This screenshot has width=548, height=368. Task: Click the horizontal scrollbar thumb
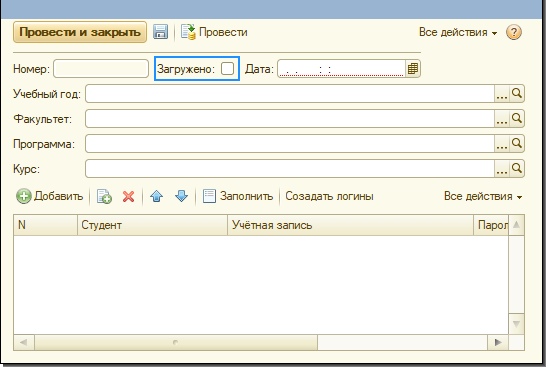(x=176, y=342)
